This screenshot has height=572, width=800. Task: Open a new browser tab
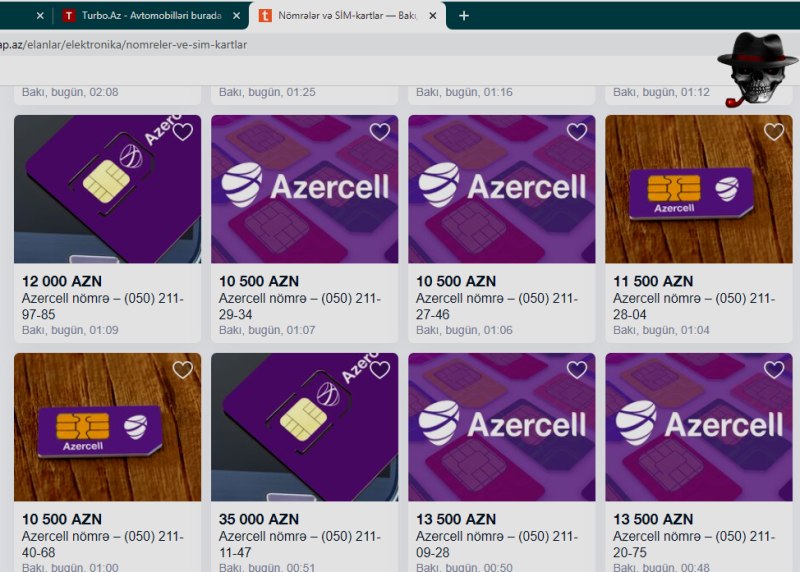[464, 16]
